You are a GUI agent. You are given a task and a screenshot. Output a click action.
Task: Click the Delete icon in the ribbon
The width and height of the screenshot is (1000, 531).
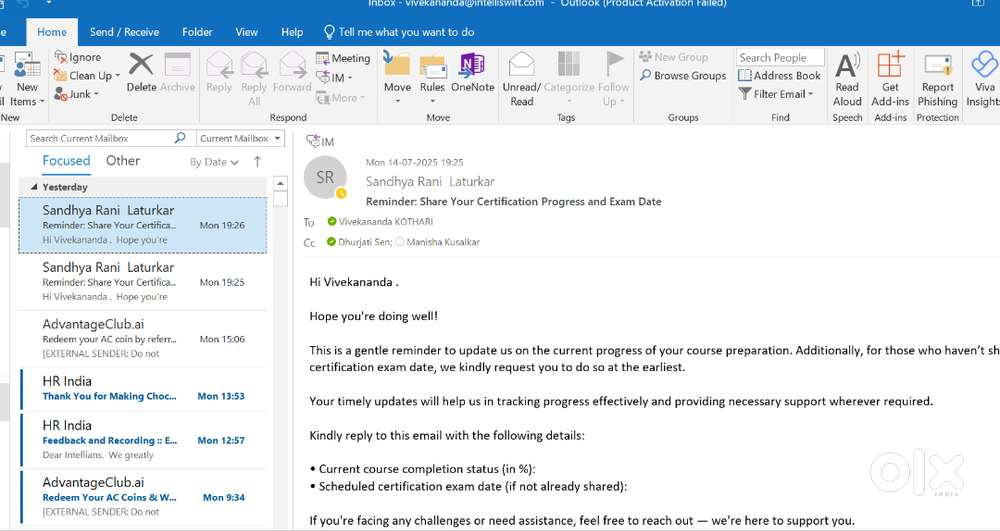(141, 67)
